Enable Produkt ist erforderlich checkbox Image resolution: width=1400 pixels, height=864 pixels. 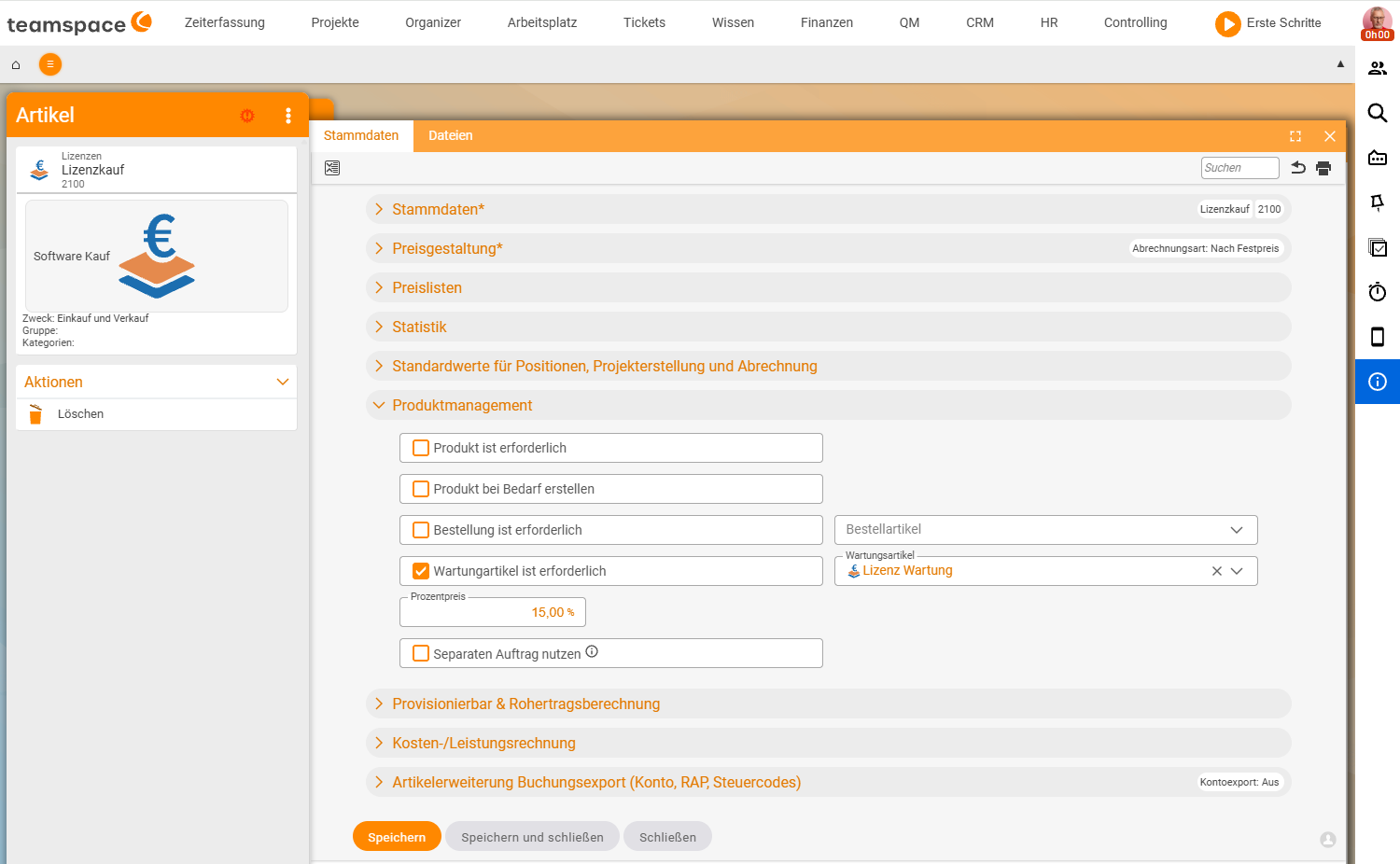coord(421,448)
